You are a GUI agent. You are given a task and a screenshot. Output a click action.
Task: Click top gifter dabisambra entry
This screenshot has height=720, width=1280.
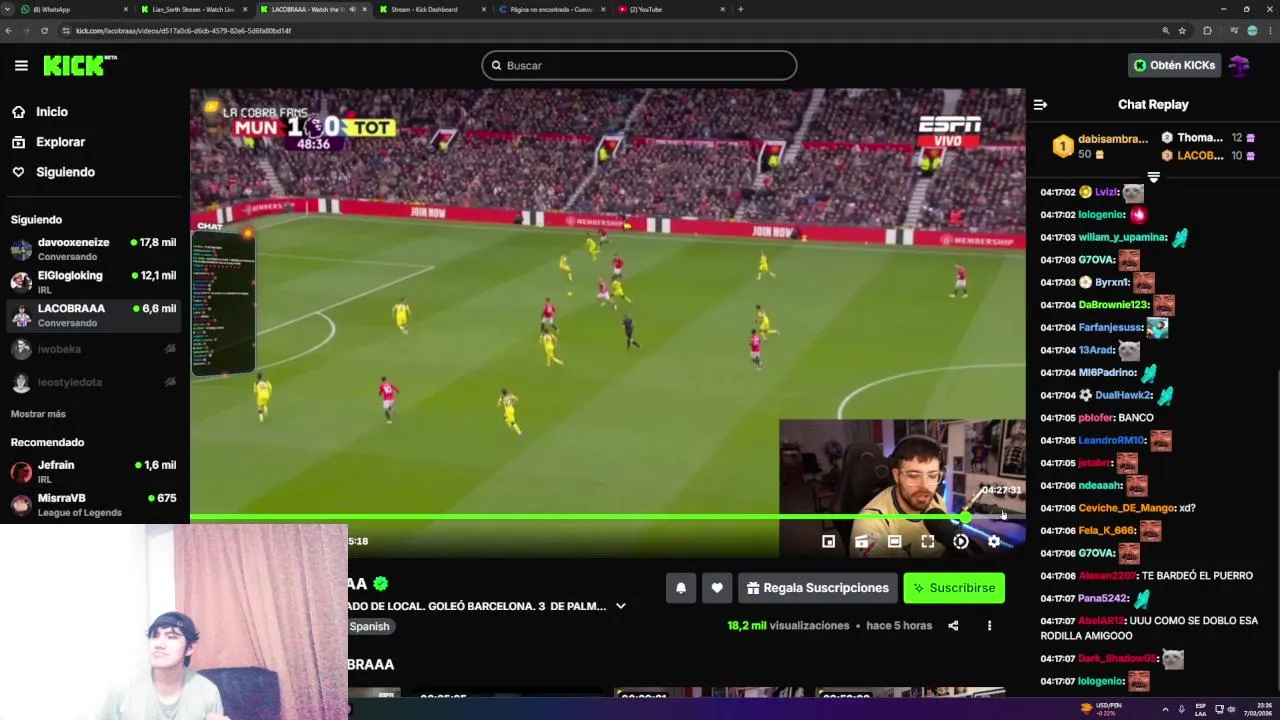1099,146
